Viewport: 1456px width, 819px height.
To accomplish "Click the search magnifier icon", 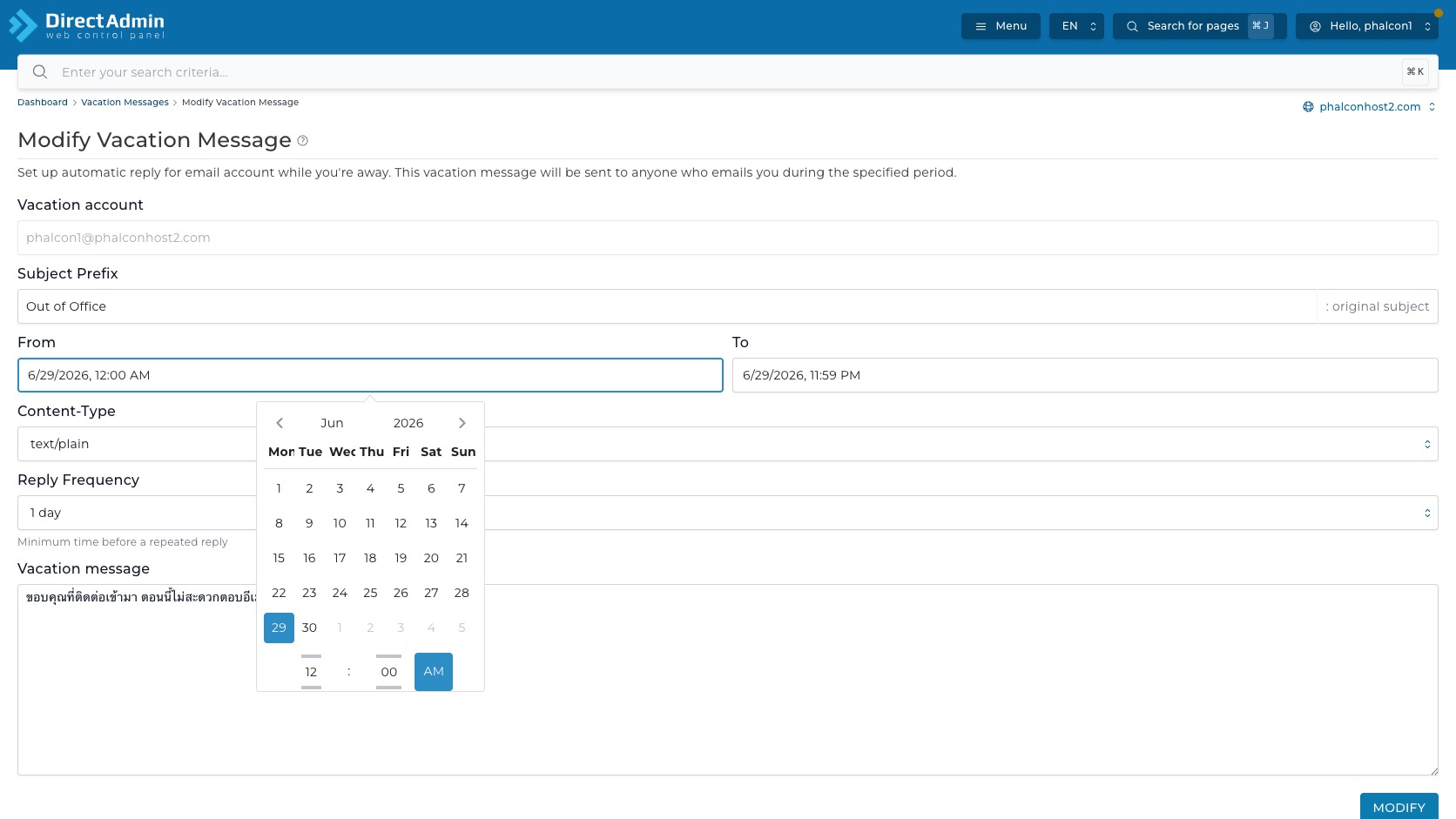I will click(40, 72).
